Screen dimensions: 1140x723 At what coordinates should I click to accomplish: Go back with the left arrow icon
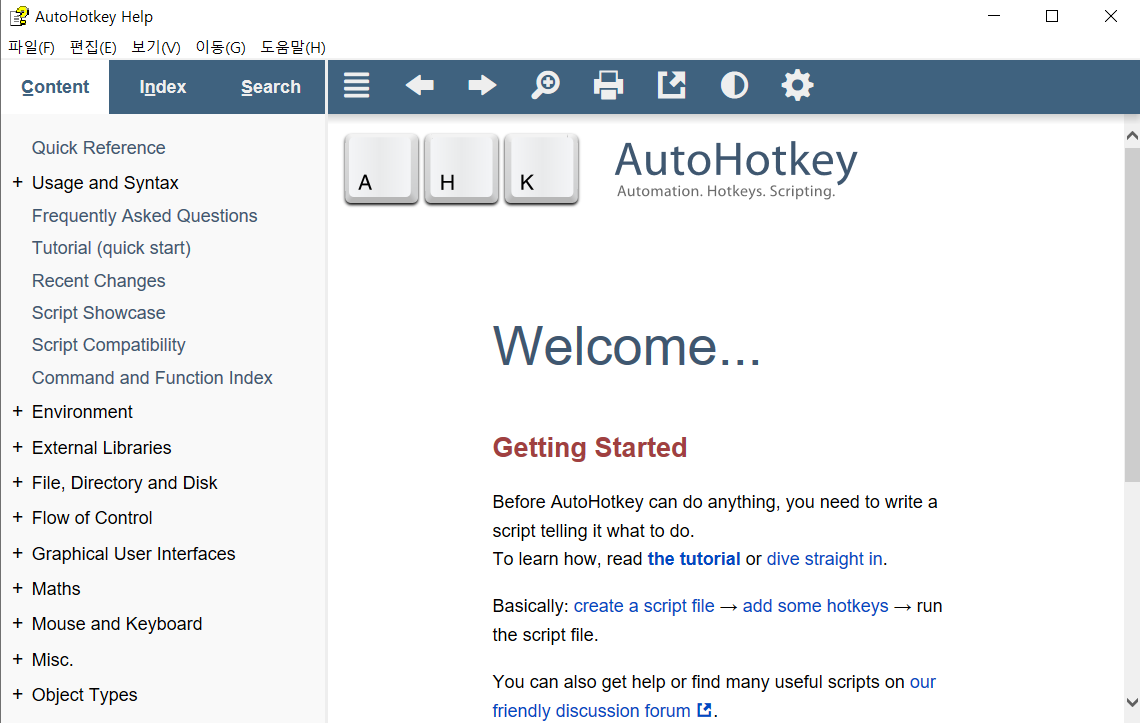pyautogui.click(x=420, y=86)
